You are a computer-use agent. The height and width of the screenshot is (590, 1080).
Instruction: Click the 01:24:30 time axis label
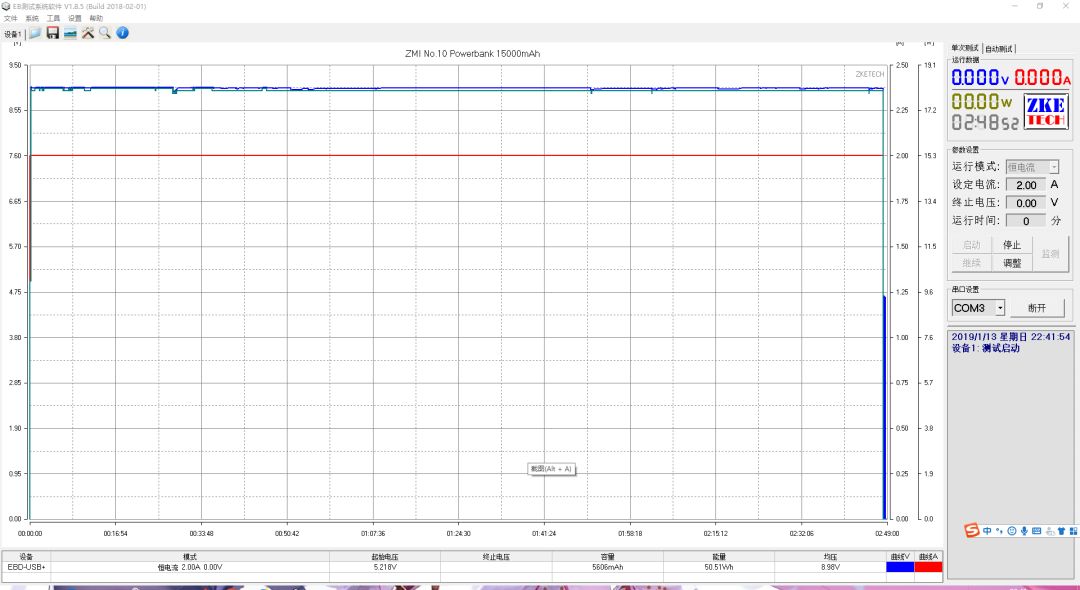pyautogui.click(x=458, y=534)
